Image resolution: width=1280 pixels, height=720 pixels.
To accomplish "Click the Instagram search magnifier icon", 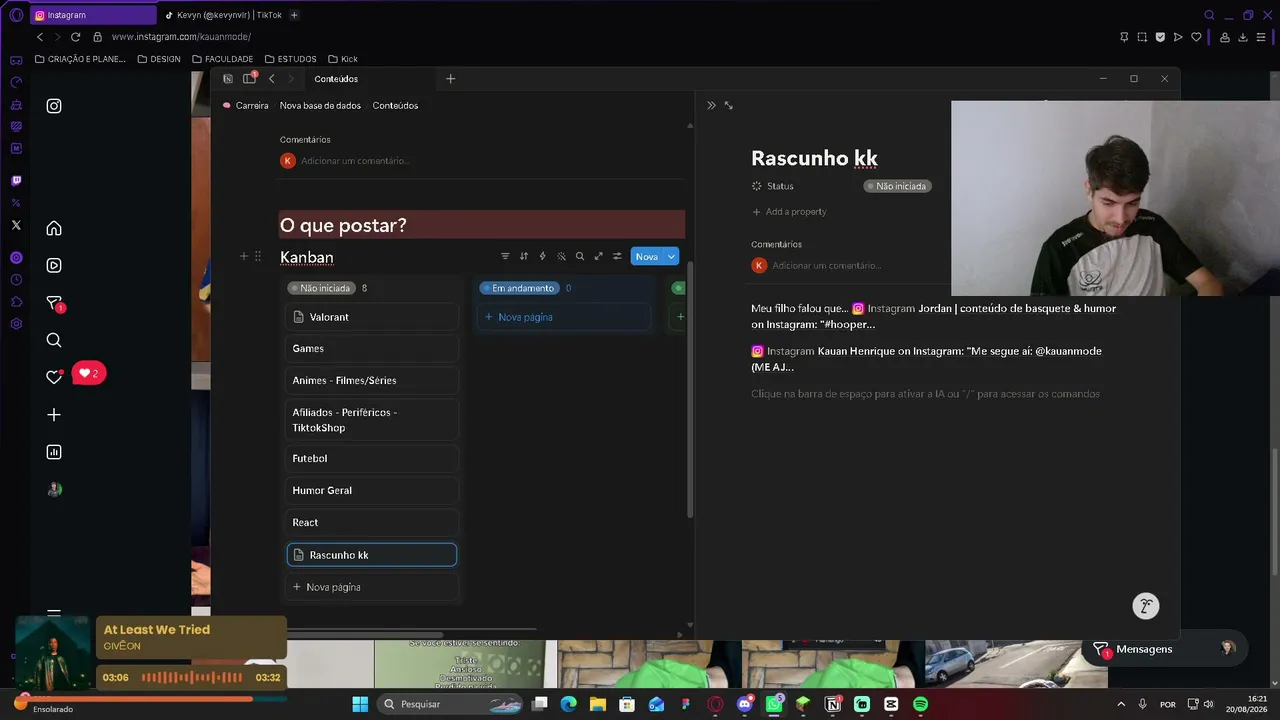I will pos(54,340).
